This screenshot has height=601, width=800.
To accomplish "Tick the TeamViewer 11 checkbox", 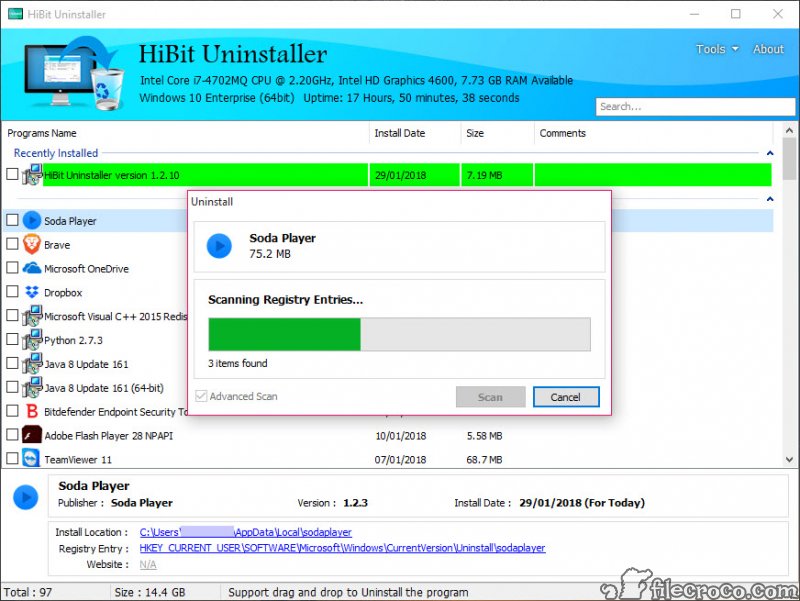I will click(12, 458).
